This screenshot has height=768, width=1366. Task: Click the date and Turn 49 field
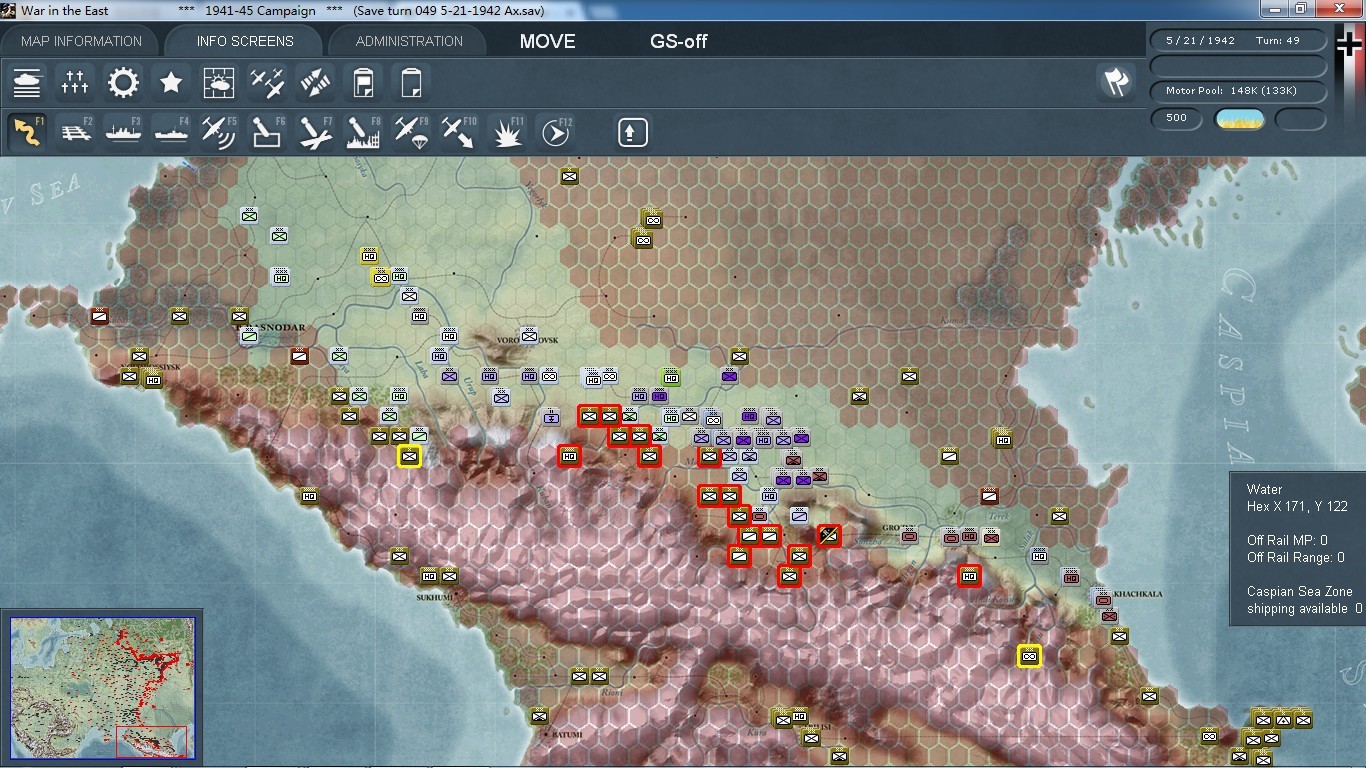click(x=1239, y=41)
